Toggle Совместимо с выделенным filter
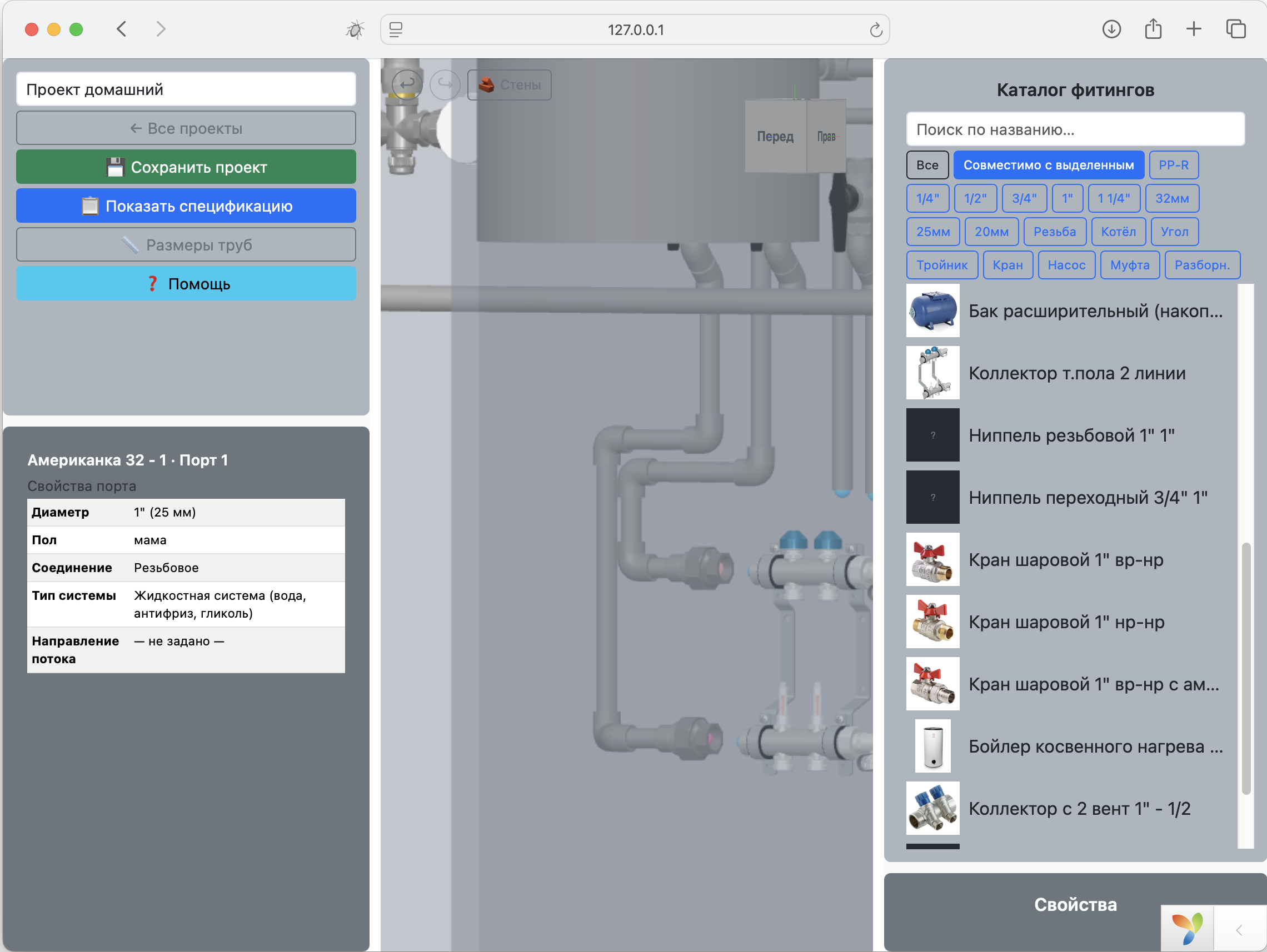 (1049, 165)
